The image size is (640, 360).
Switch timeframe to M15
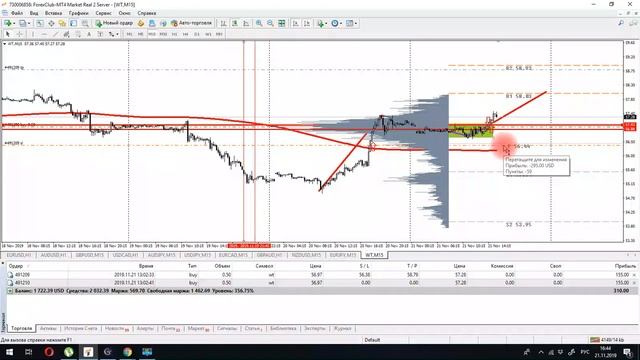point(152,34)
